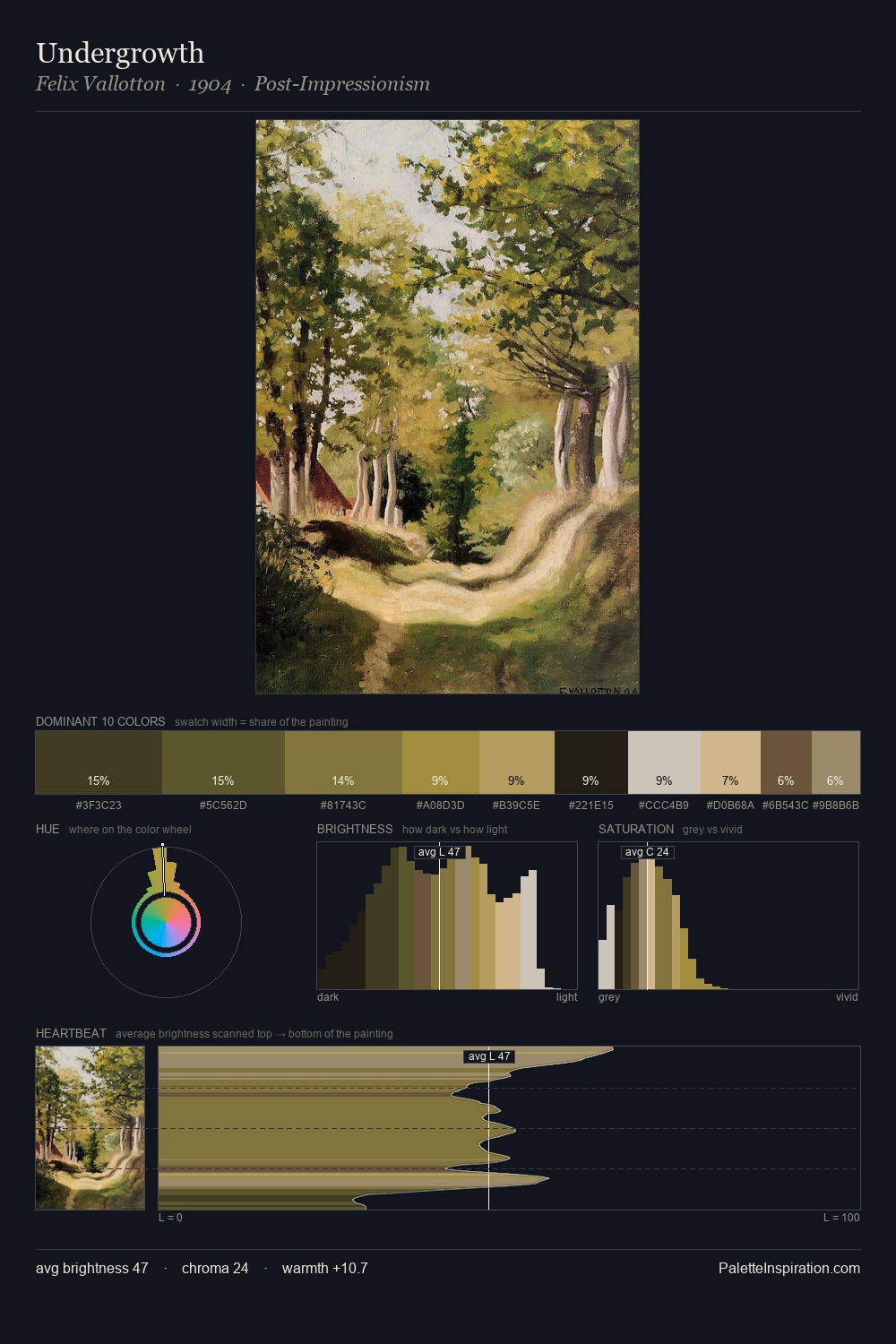Click the #A08D3D mustard swatch

[x=441, y=762]
